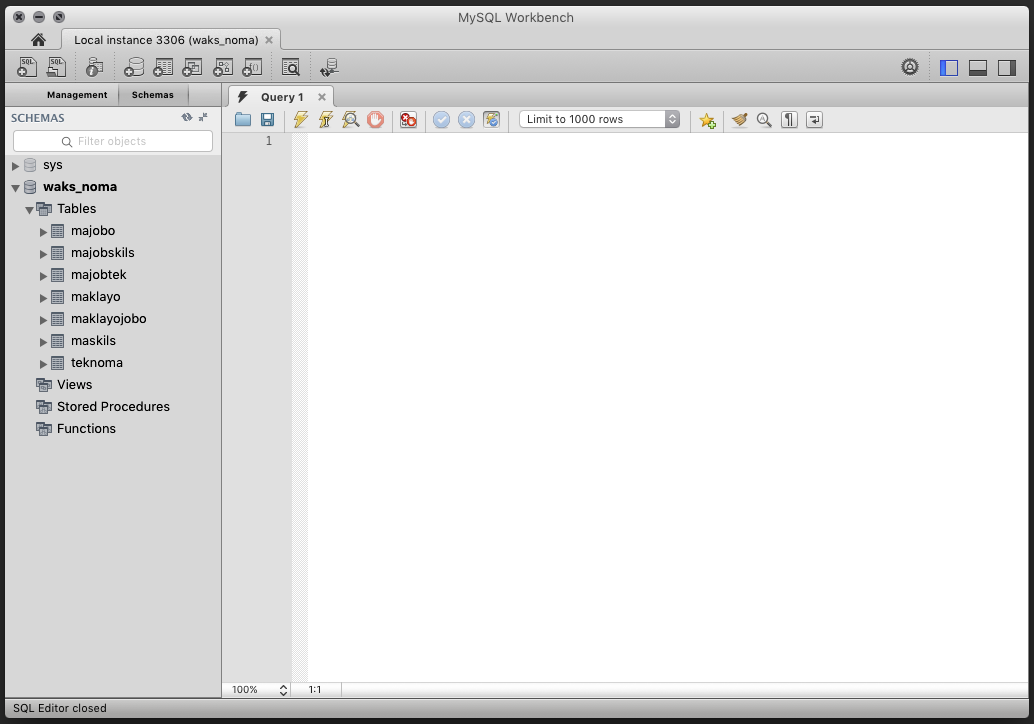Toggle the bottom output panel
The image size is (1034, 724).
tap(978, 67)
